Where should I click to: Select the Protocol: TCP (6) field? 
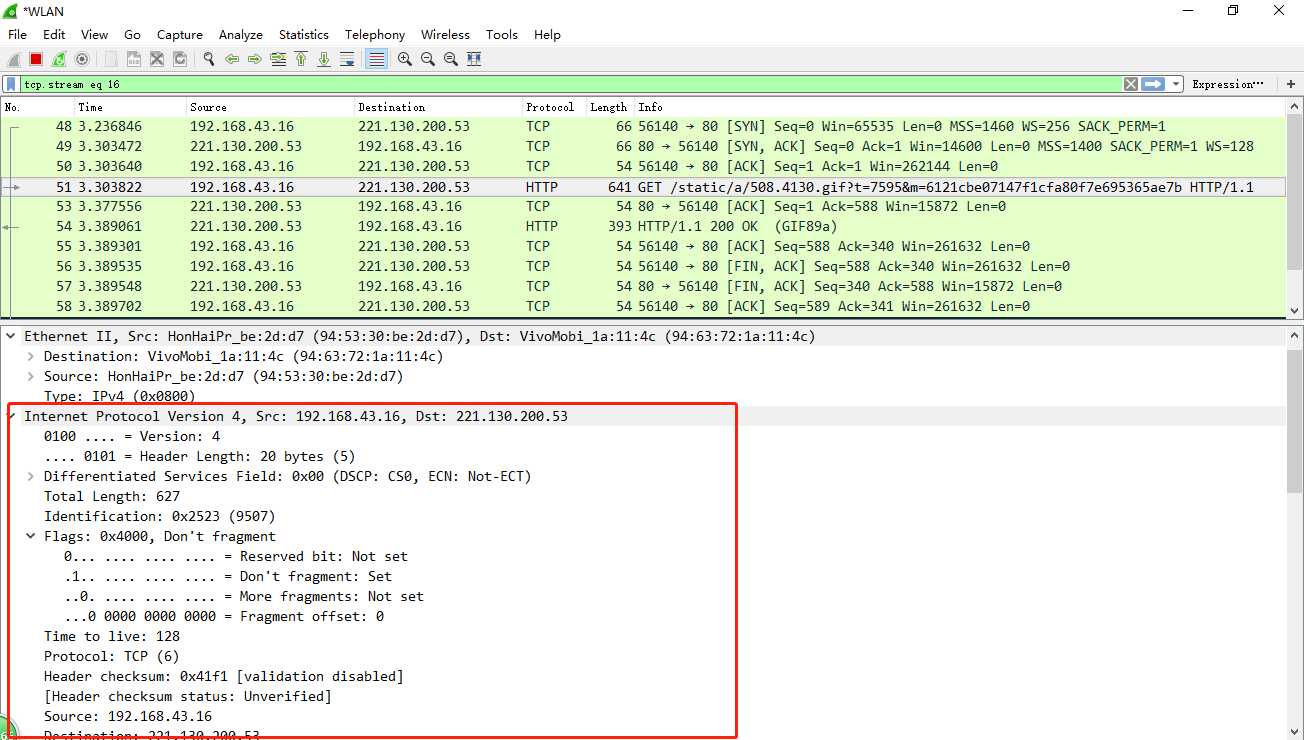pos(112,656)
